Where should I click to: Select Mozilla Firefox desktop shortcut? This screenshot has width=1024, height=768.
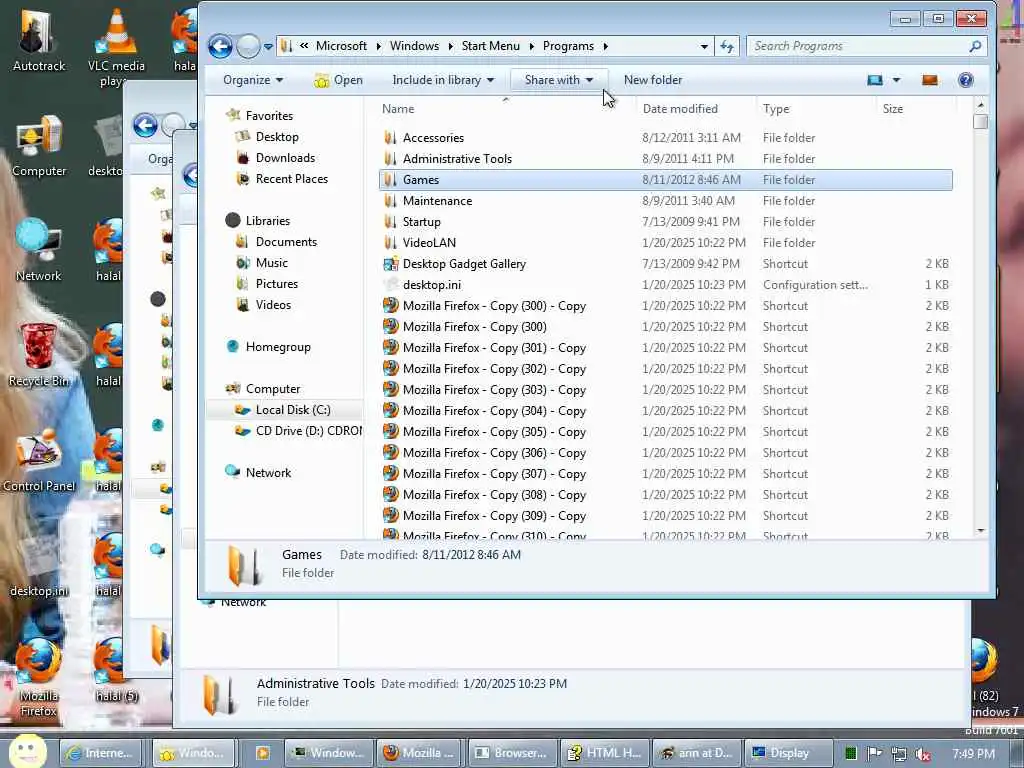39,676
